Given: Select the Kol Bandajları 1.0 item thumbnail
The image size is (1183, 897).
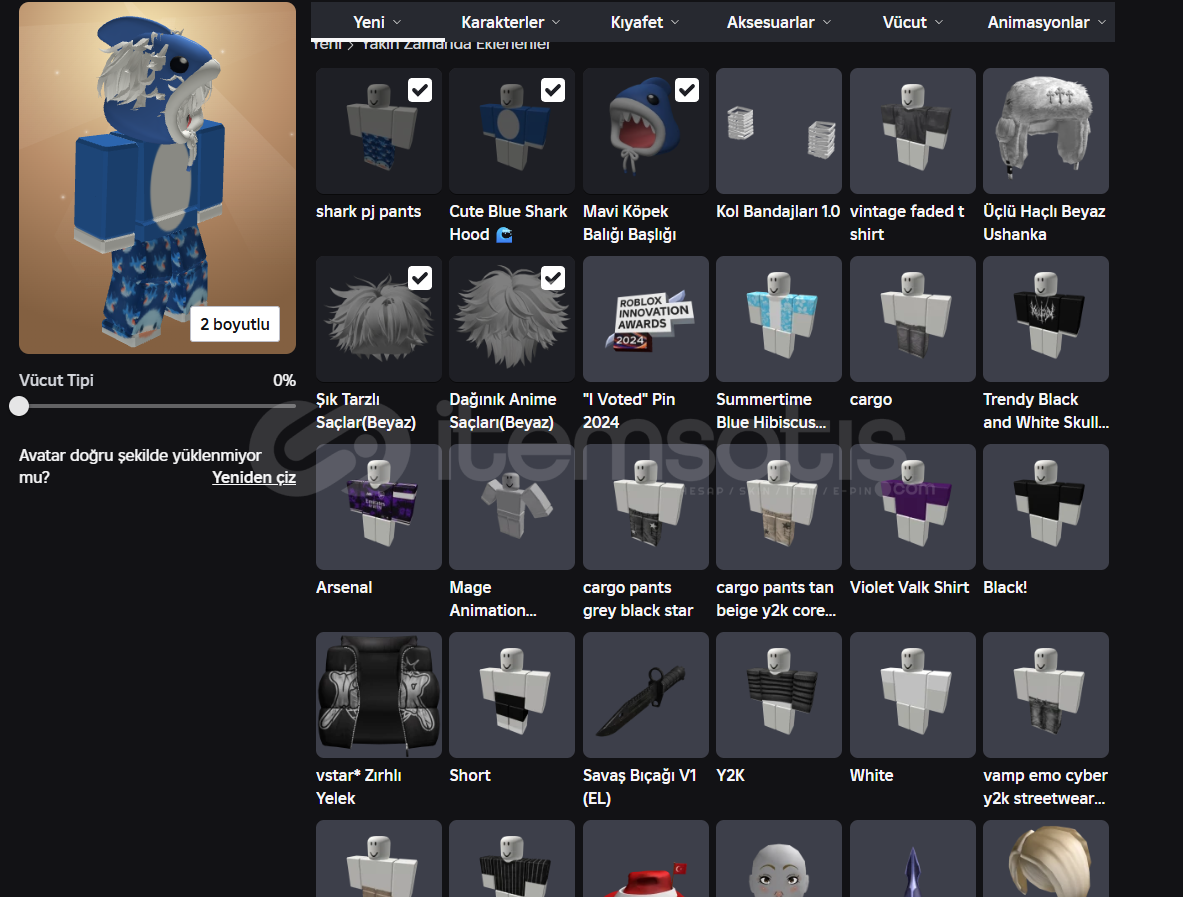Looking at the screenshot, I should (x=779, y=131).
